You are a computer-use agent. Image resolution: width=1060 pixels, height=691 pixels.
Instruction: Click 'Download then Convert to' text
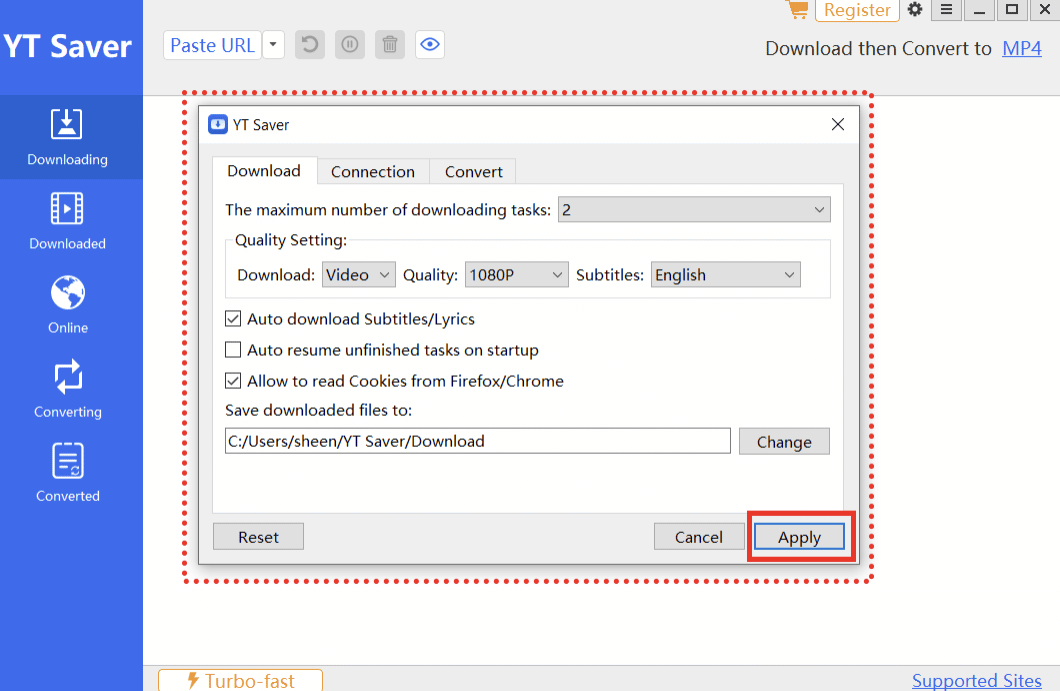pyautogui.click(x=878, y=49)
